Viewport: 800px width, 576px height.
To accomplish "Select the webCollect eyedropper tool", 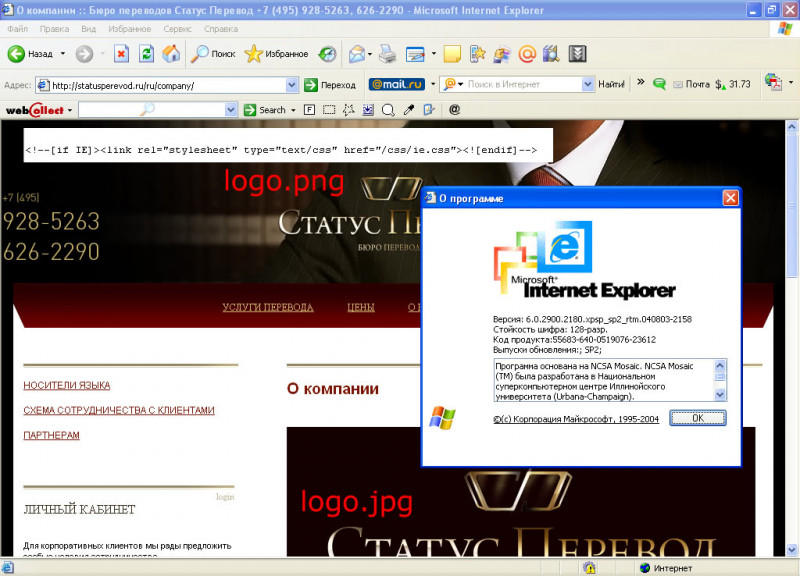I will (409, 110).
